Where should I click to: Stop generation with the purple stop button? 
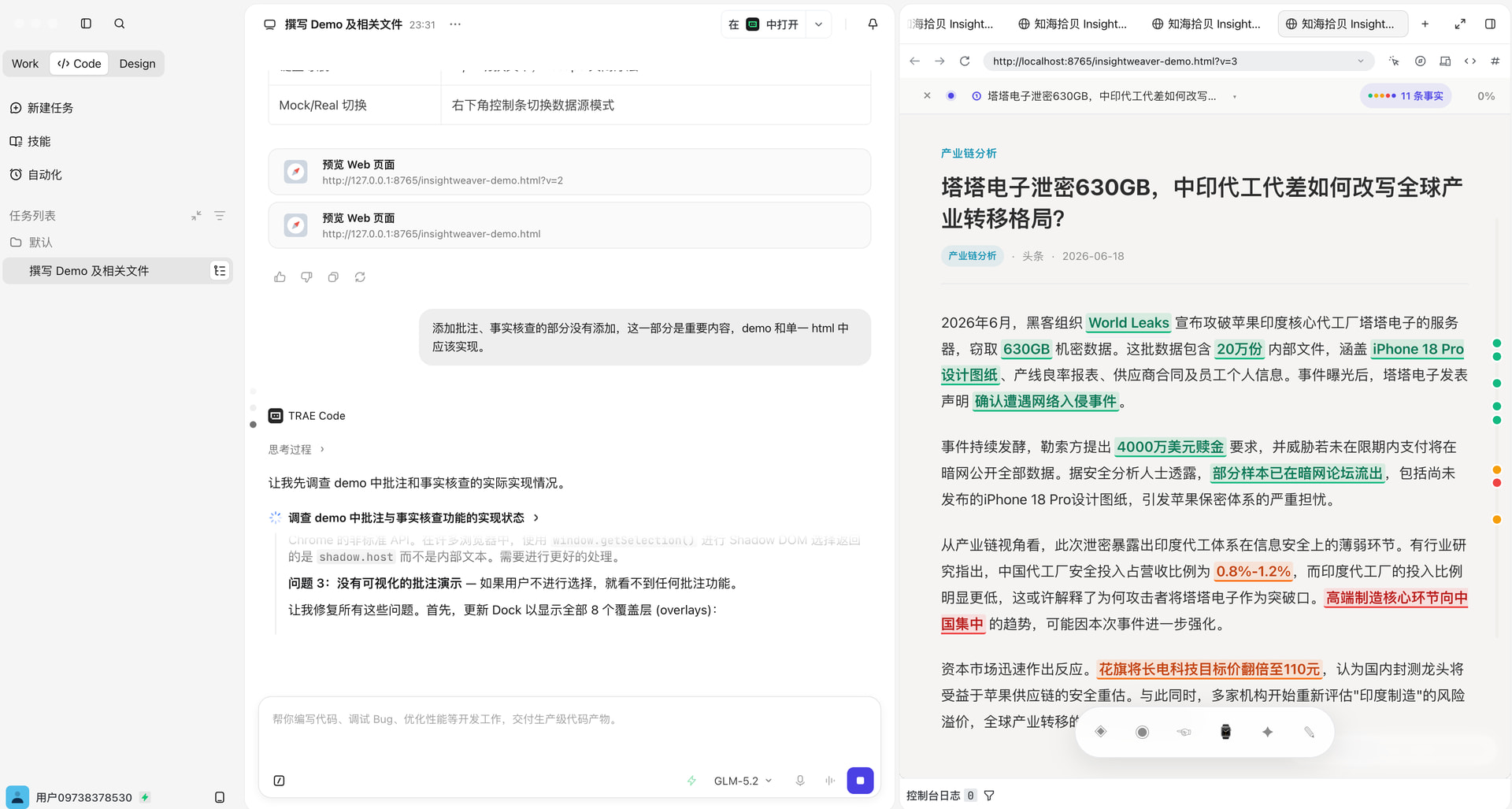(860, 781)
